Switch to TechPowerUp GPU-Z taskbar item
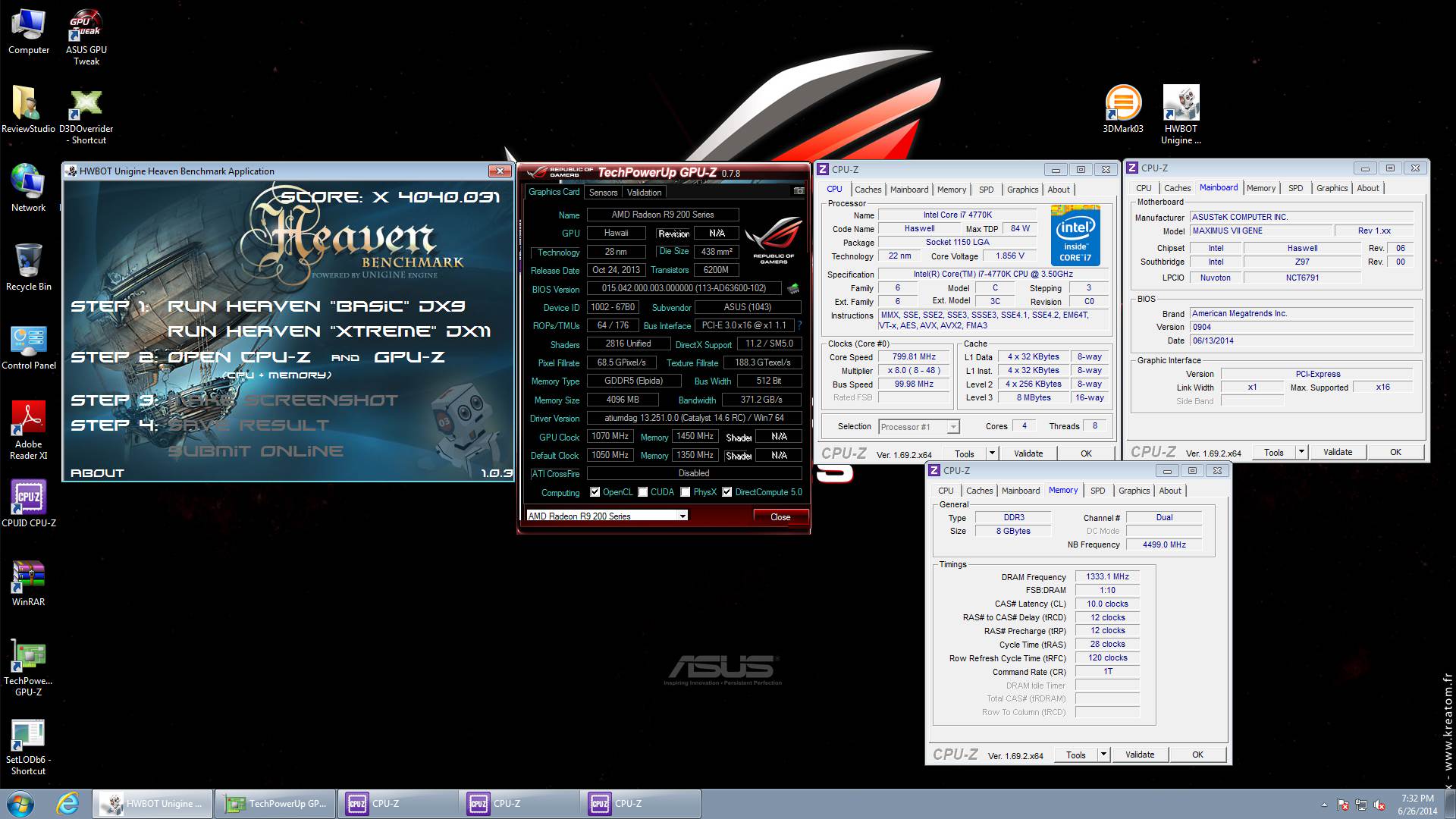Image resolution: width=1456 pixels, height=819 pixels. (x=275, y=804)
